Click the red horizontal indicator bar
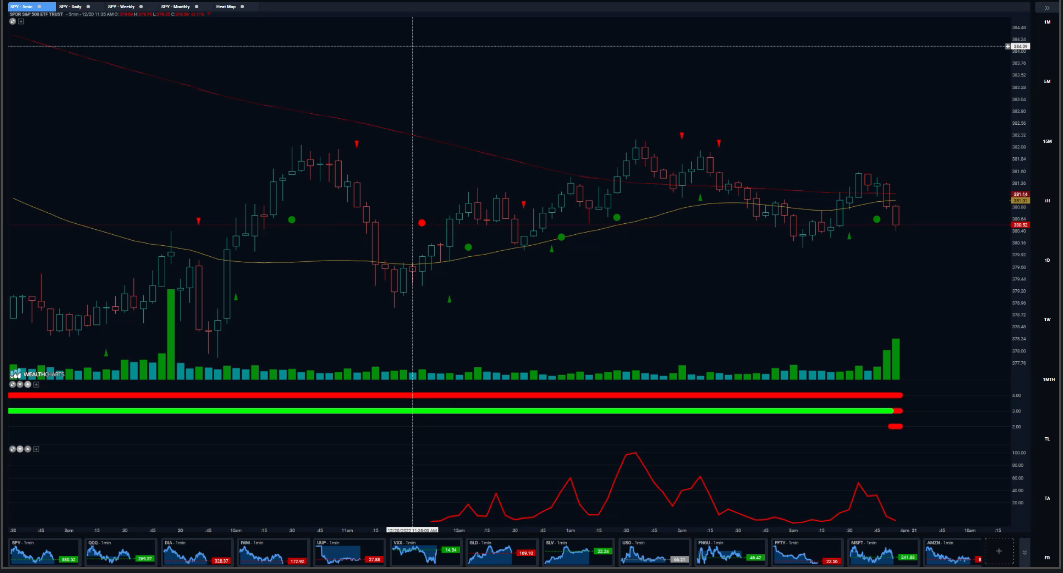Image resolution: width=1063 pixels, height=573 pixels. pyautogui.click(x=450, y=396)
